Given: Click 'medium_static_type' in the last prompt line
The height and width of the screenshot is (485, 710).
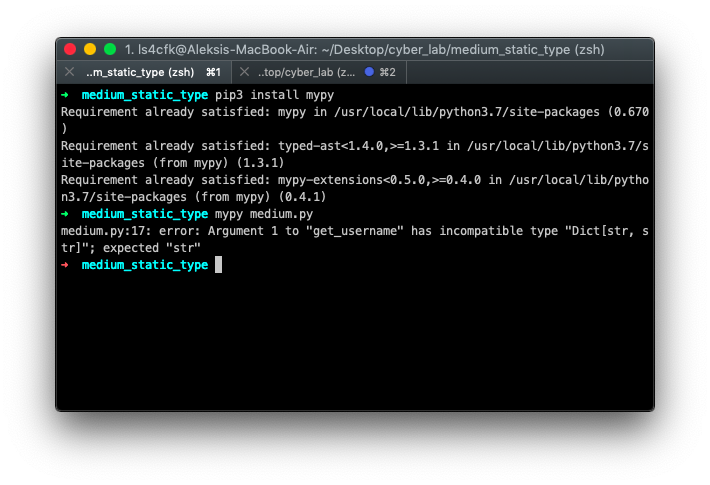Looking at the screenshot, I should pos(145,265).
